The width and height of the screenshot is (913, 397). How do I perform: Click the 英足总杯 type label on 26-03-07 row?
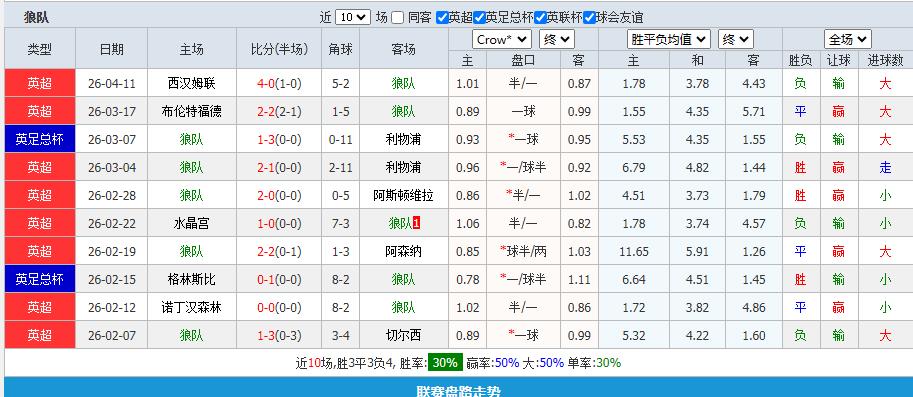tap(40, 139)
